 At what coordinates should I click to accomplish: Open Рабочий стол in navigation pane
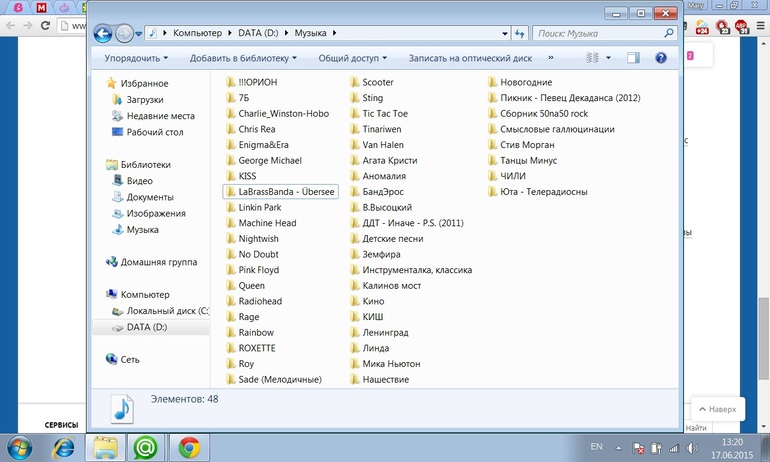pyautogui.click(x=155, y=132)
